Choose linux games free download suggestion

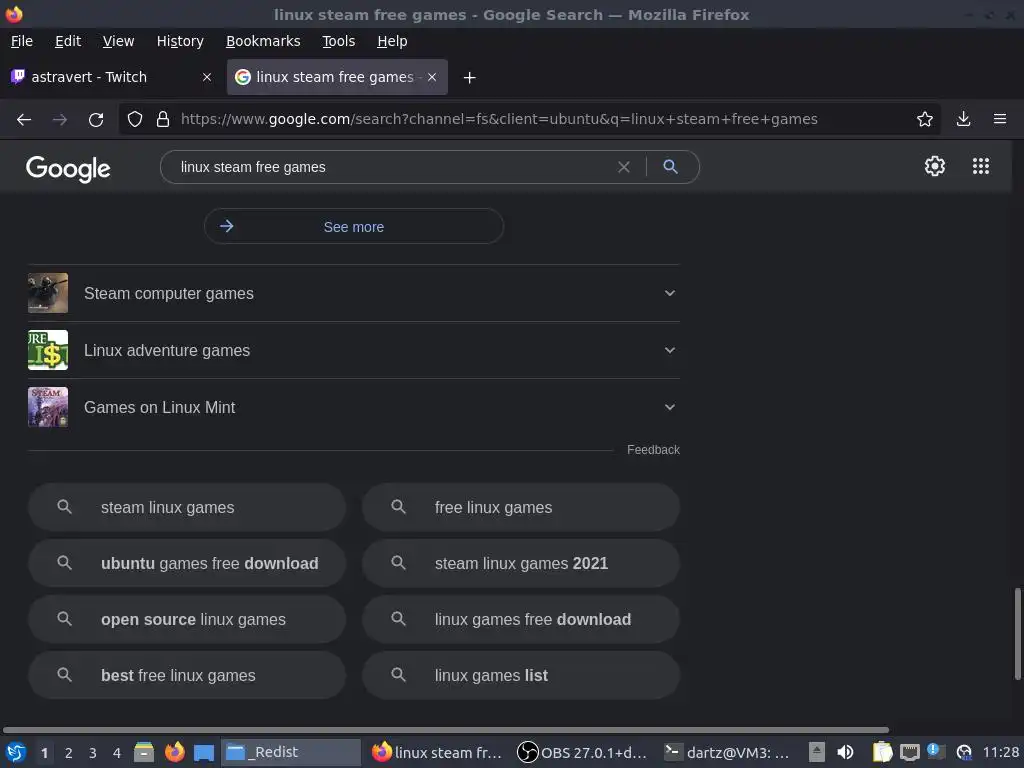[x=520, y=619]
